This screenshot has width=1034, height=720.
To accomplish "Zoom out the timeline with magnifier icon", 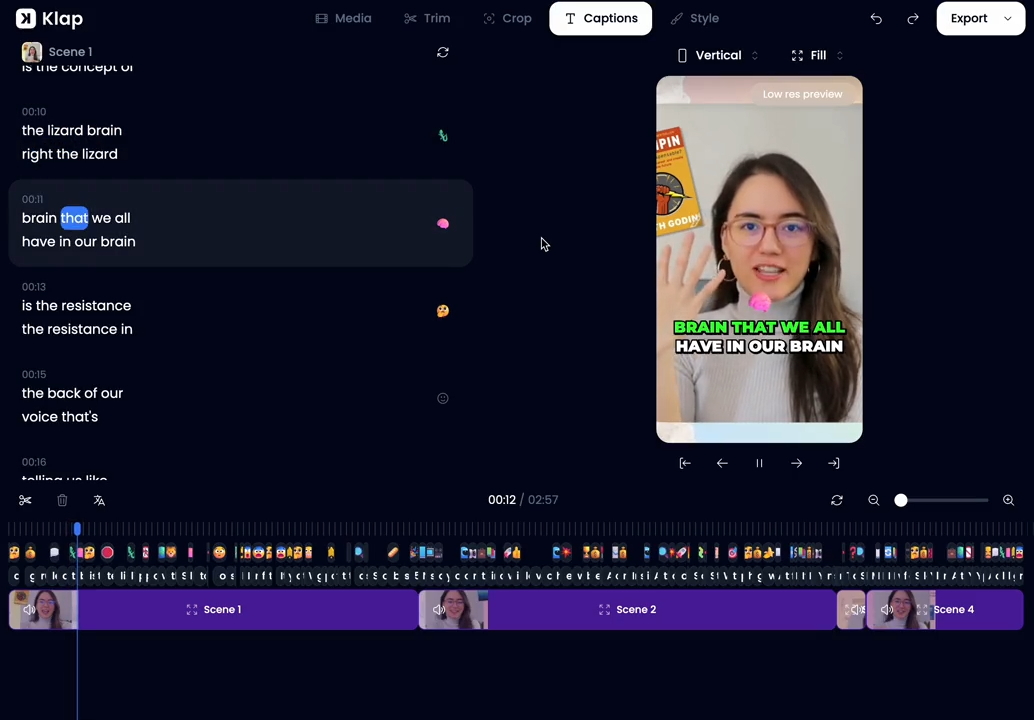I will point(873,500).
